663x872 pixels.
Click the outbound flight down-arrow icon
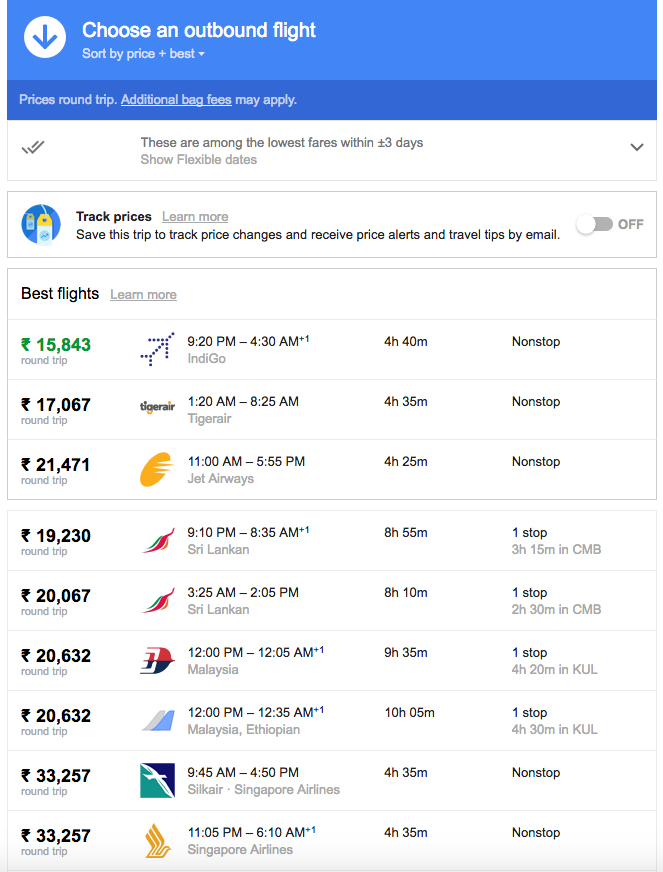click(x=45, y=37)
